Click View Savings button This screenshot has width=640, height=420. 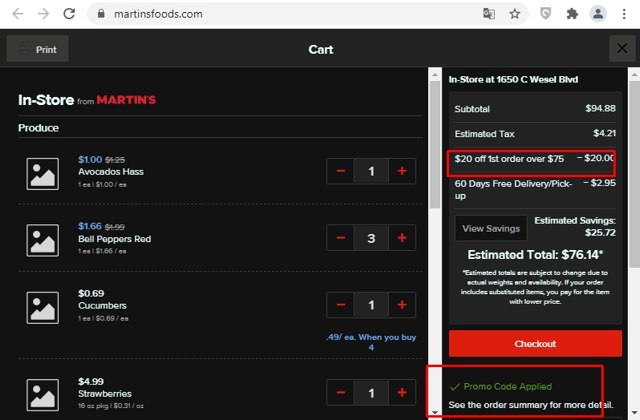pyautogui.click(x=491, y=229)
